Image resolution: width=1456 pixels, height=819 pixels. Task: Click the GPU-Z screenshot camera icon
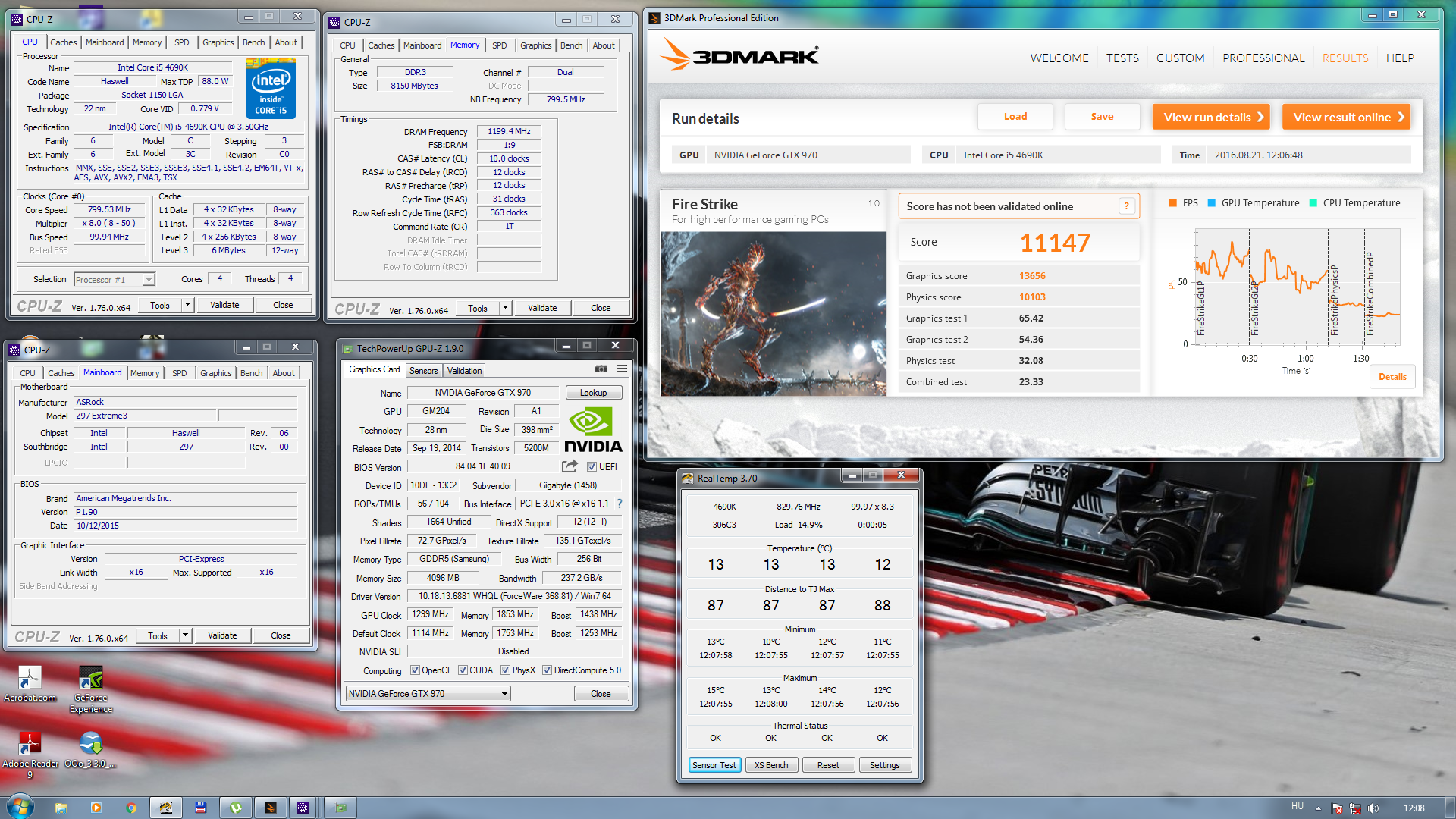601,369
